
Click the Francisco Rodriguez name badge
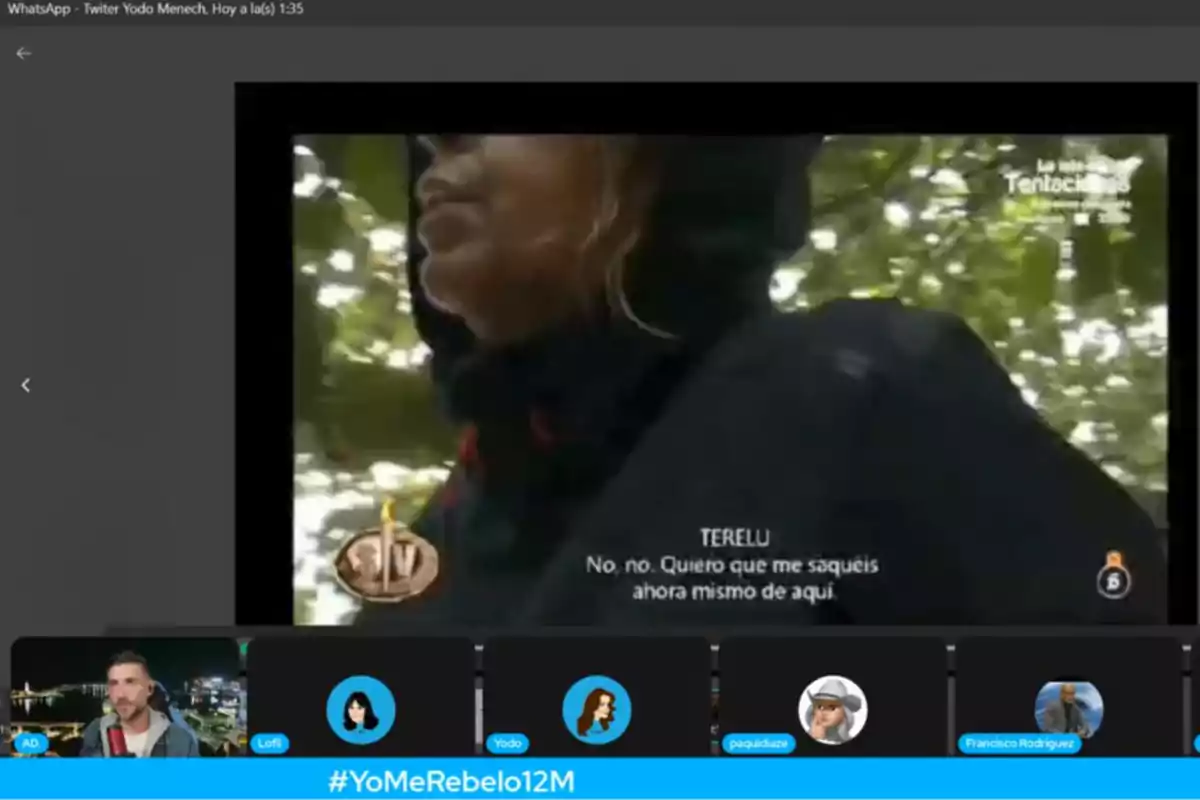point(1020,743)
